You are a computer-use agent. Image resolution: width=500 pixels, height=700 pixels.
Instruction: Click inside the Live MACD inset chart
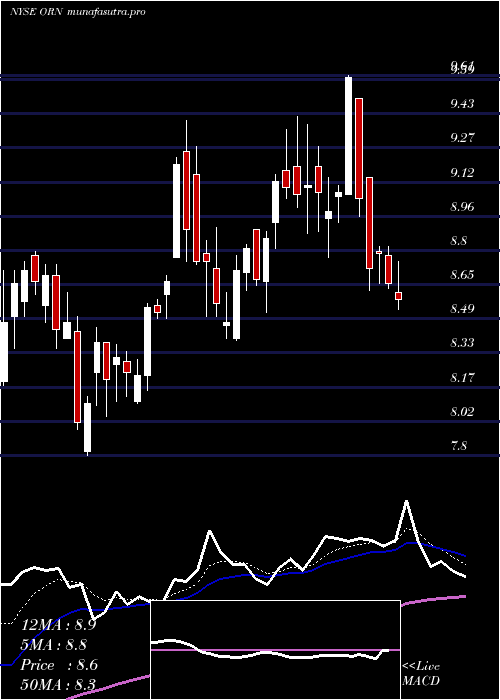click(275, 650)
